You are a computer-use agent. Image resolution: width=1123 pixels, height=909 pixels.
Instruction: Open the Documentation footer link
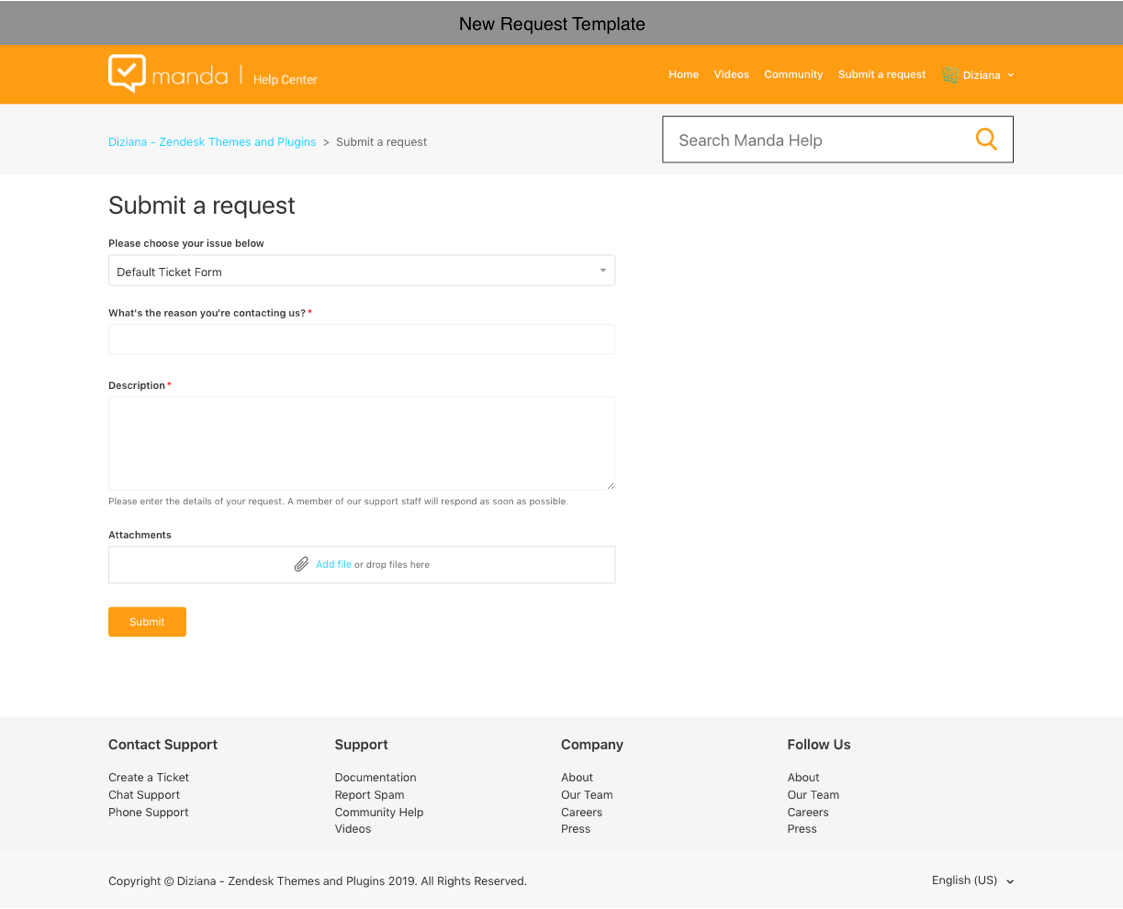tap(375, 777)
